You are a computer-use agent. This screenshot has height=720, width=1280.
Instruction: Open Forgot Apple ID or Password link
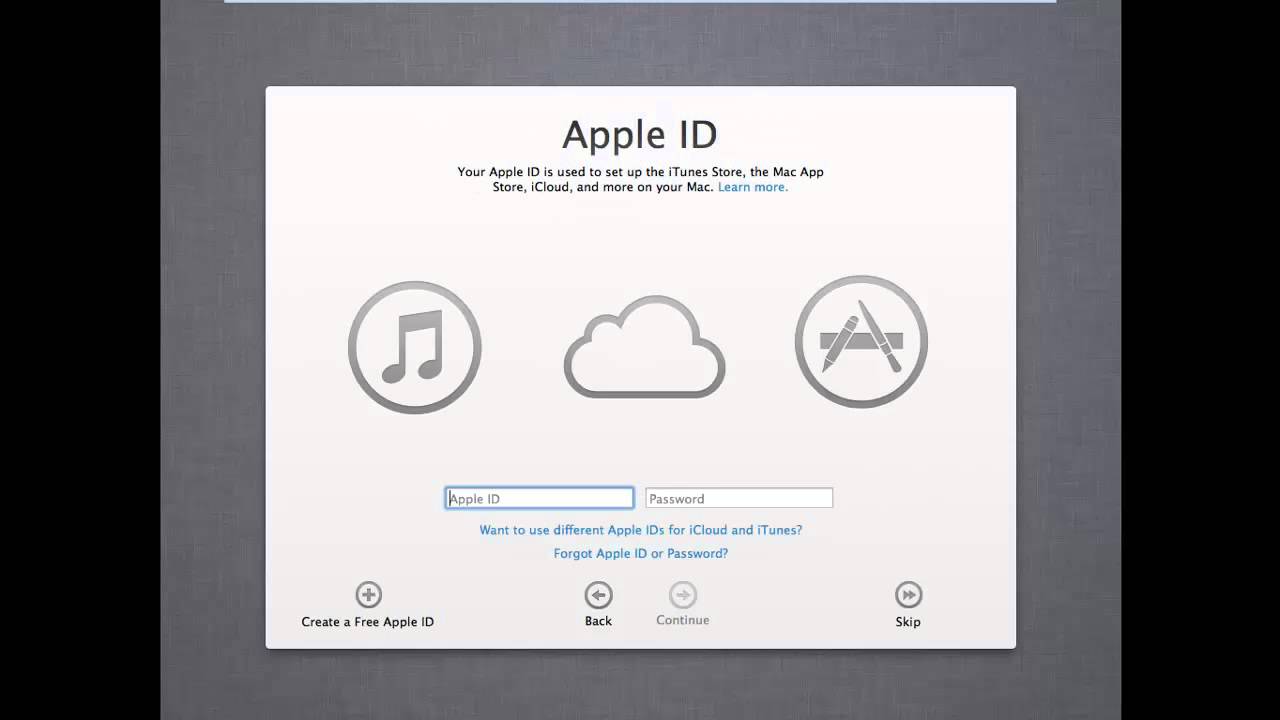[641, 553]
